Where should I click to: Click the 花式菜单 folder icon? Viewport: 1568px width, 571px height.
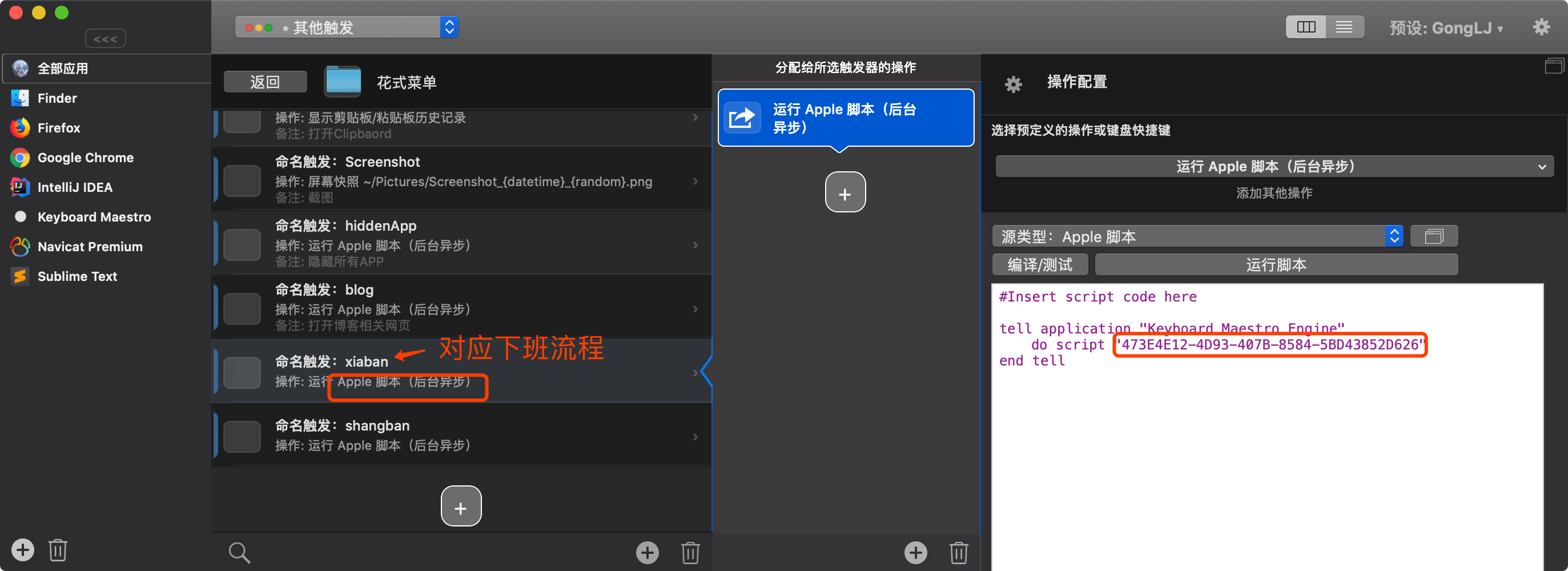pos(343,82)
